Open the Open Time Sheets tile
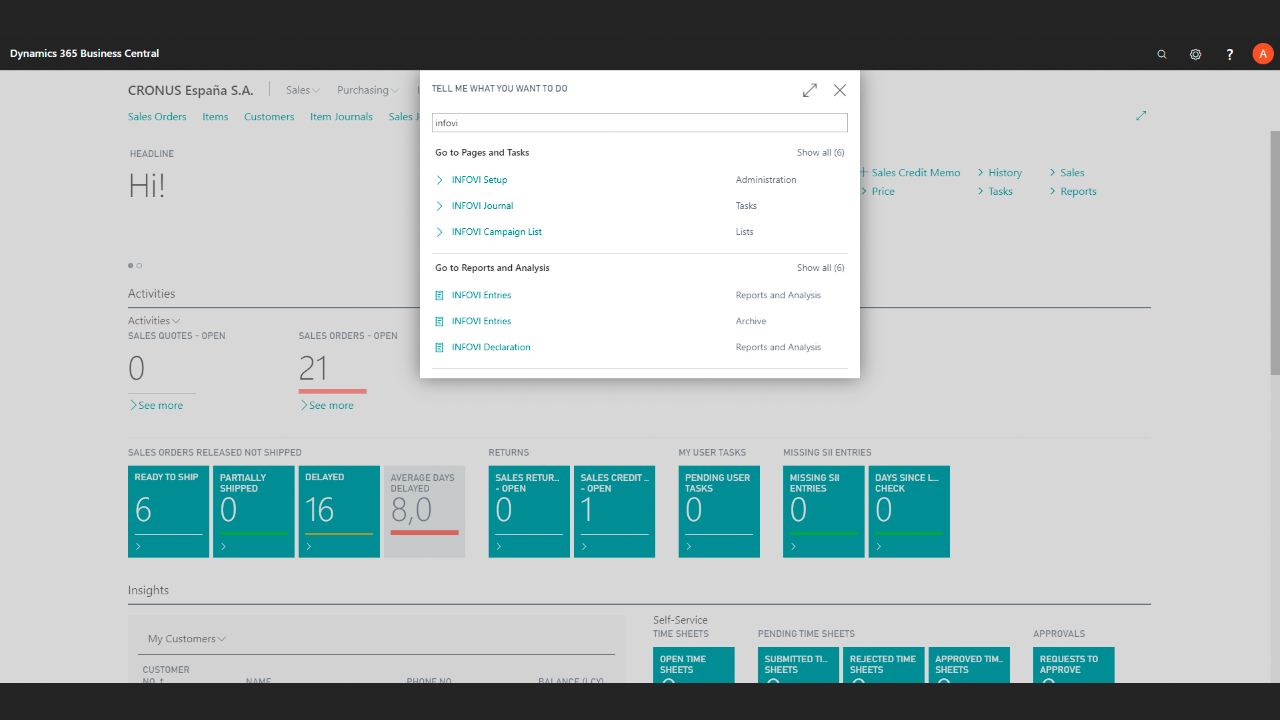 click(694, 665)
